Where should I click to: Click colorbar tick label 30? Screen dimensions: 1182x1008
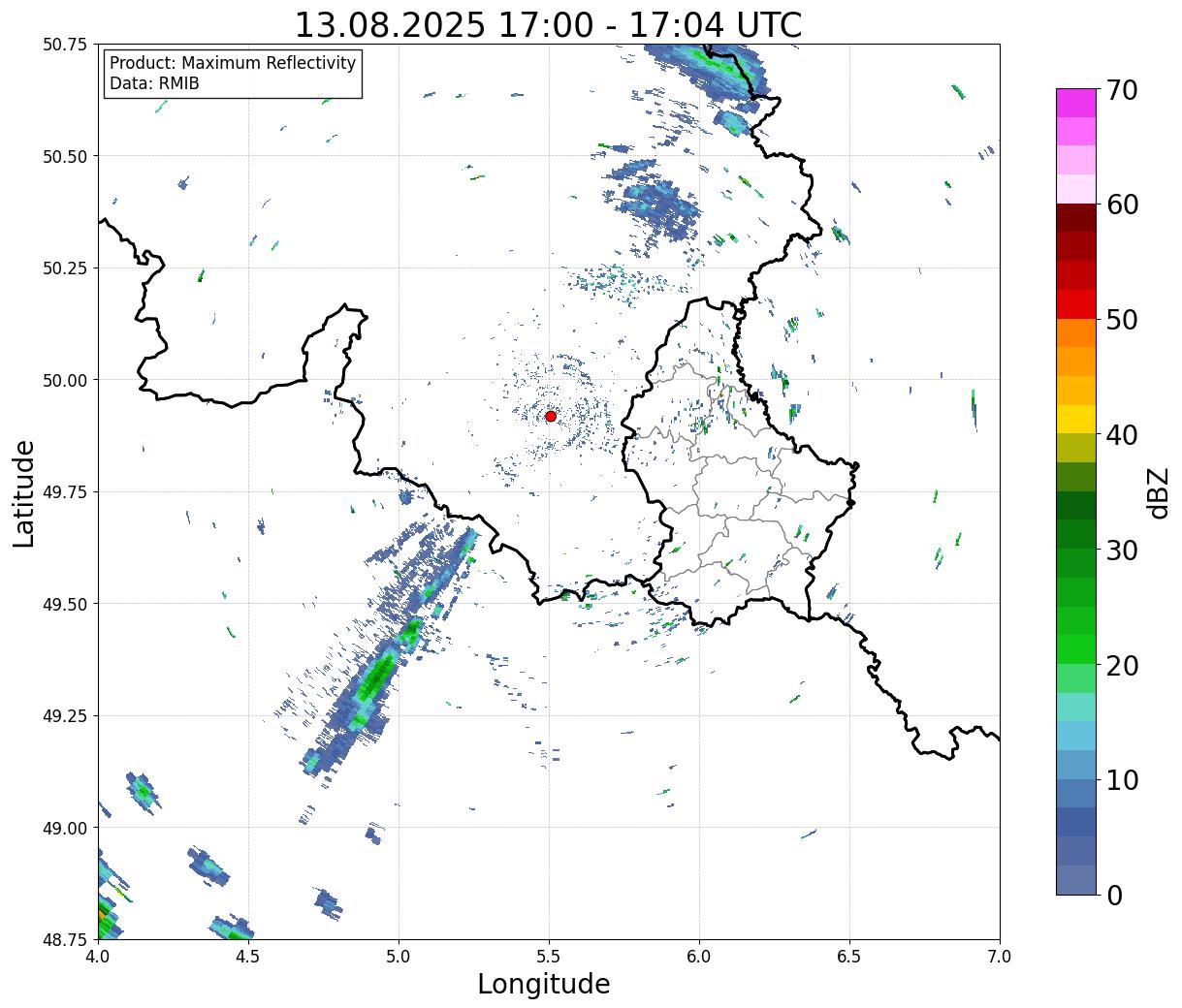point(1122,550)
